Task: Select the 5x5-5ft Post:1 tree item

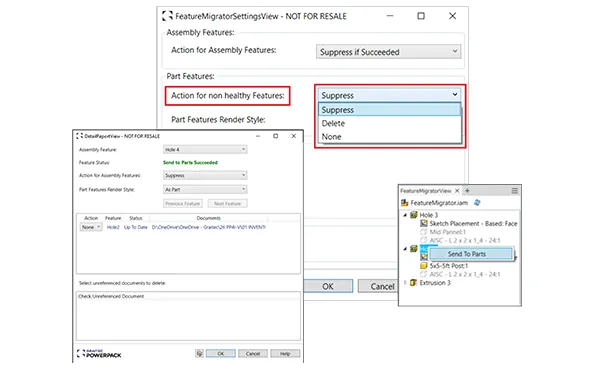Action: click(449, 266)
